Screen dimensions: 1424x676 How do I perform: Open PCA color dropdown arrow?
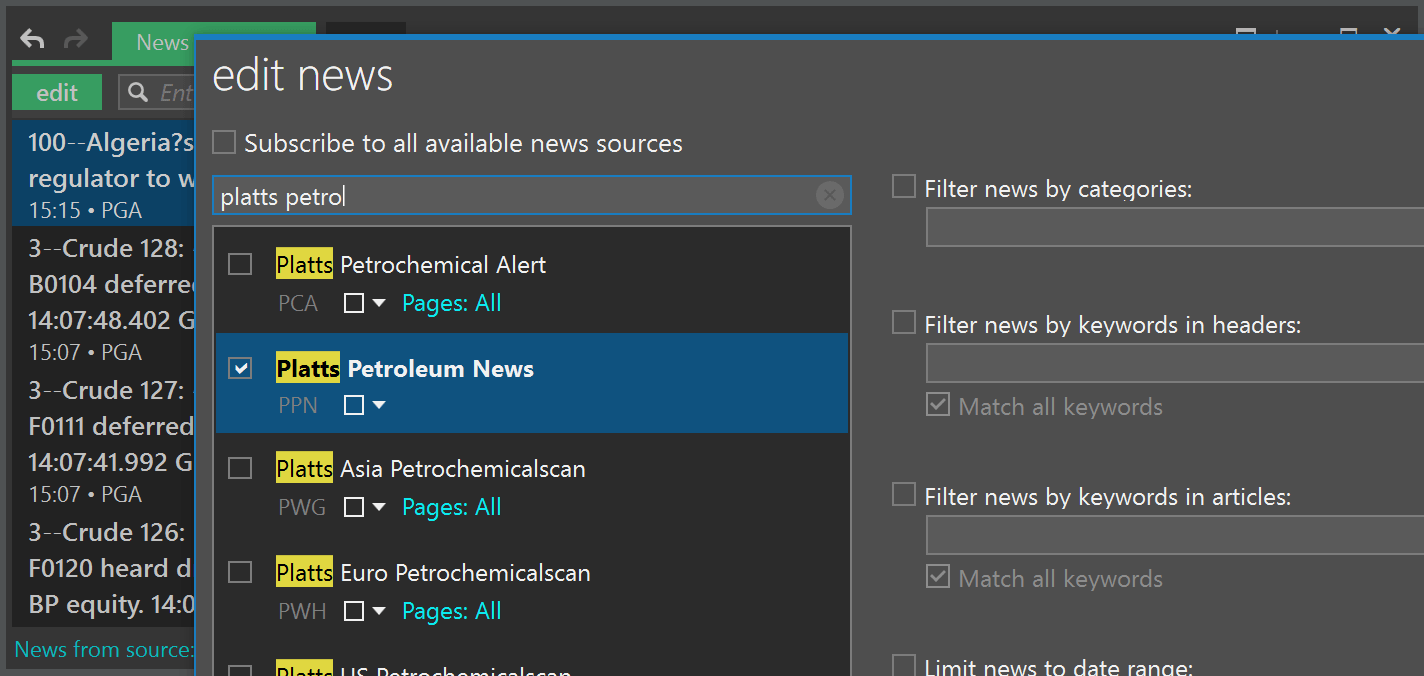point(379,304)
